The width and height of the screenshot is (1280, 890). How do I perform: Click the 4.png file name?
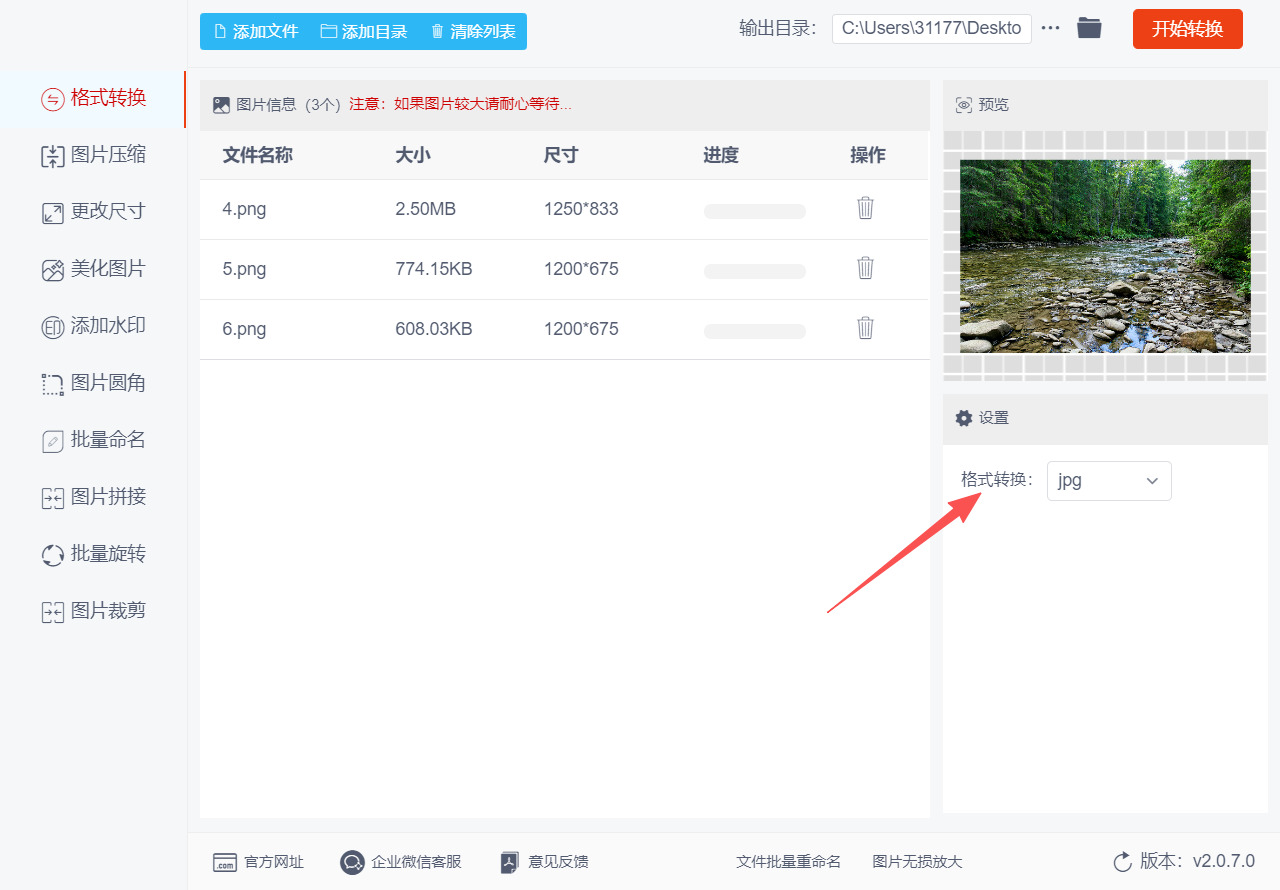244,209
